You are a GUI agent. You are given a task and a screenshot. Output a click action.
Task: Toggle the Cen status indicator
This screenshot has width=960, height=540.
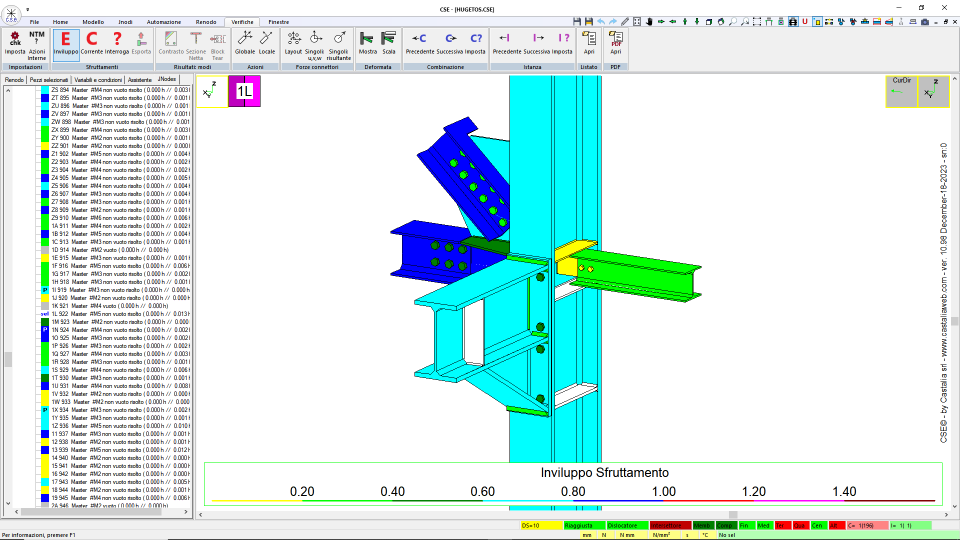(x=818, y=525)
